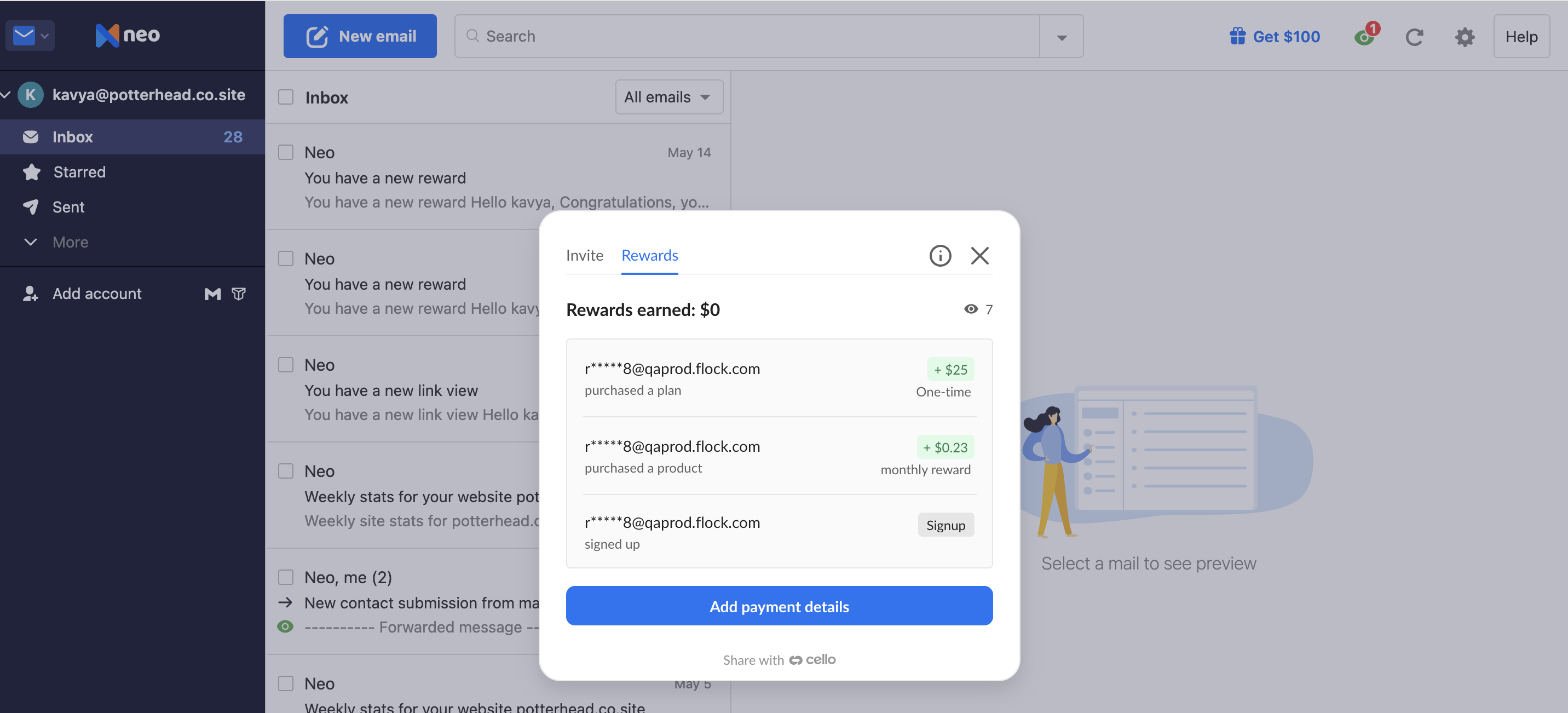This screenshot has width=1568, height=713.
Task: Click the Signup badge
Action: click(x=946, y=526)
